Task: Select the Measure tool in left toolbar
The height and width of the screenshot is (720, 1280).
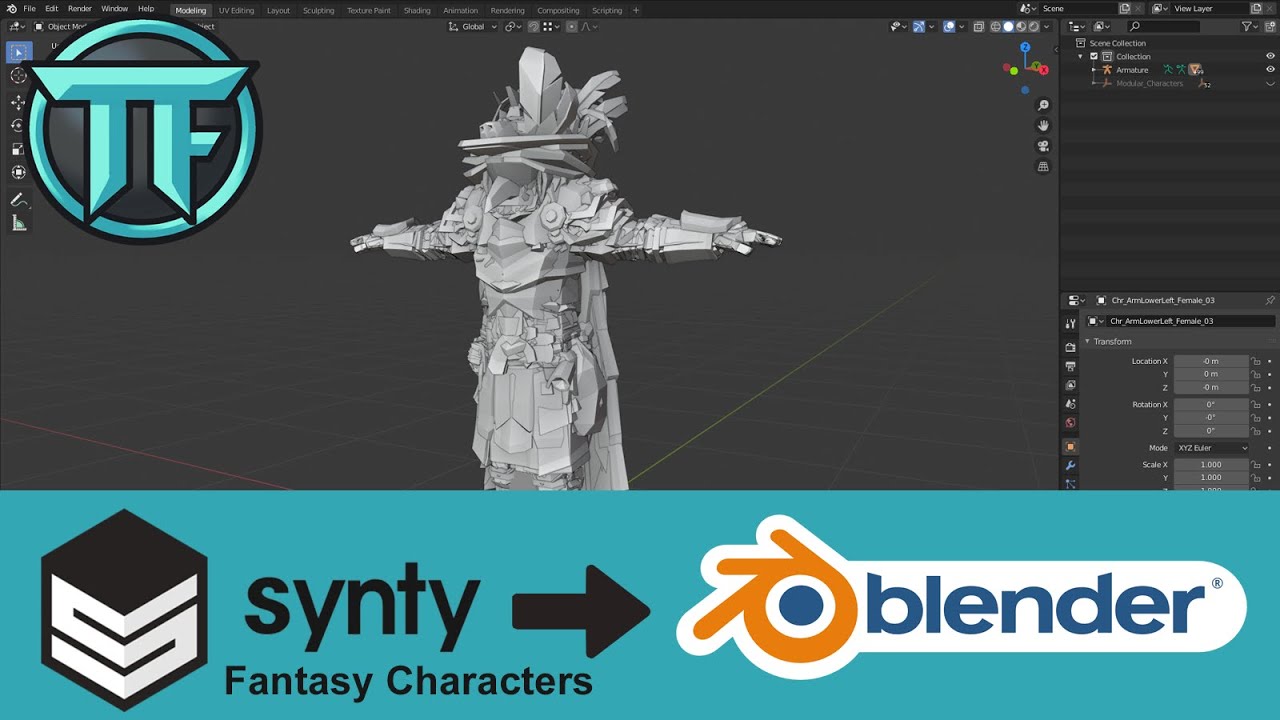Action: click(x=18, y=223)
